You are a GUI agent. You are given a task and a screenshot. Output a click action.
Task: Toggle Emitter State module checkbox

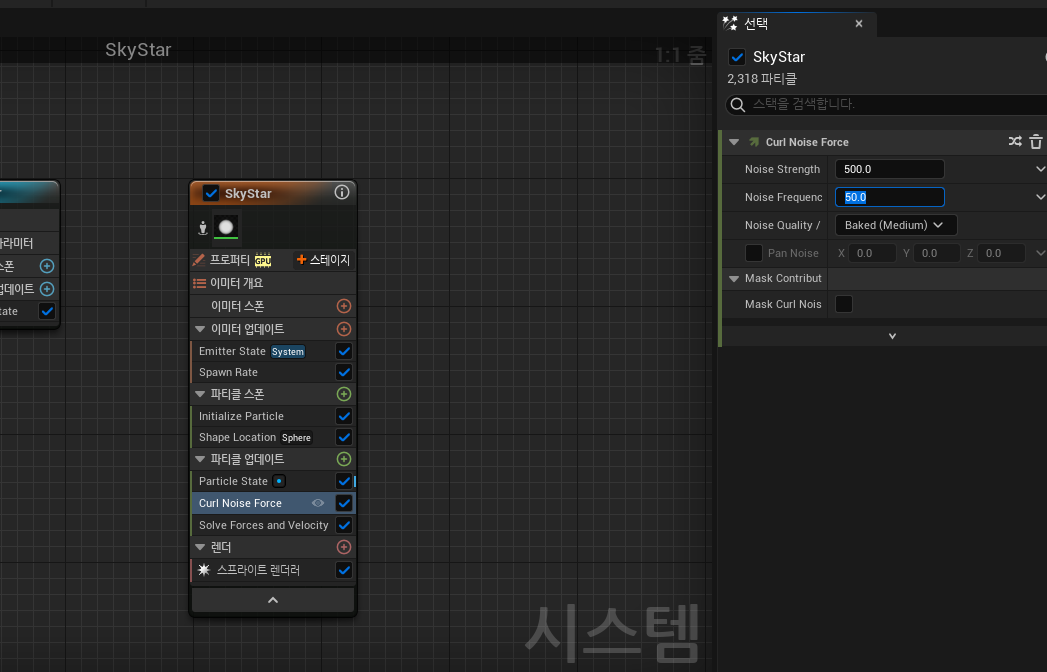point(344,351)
